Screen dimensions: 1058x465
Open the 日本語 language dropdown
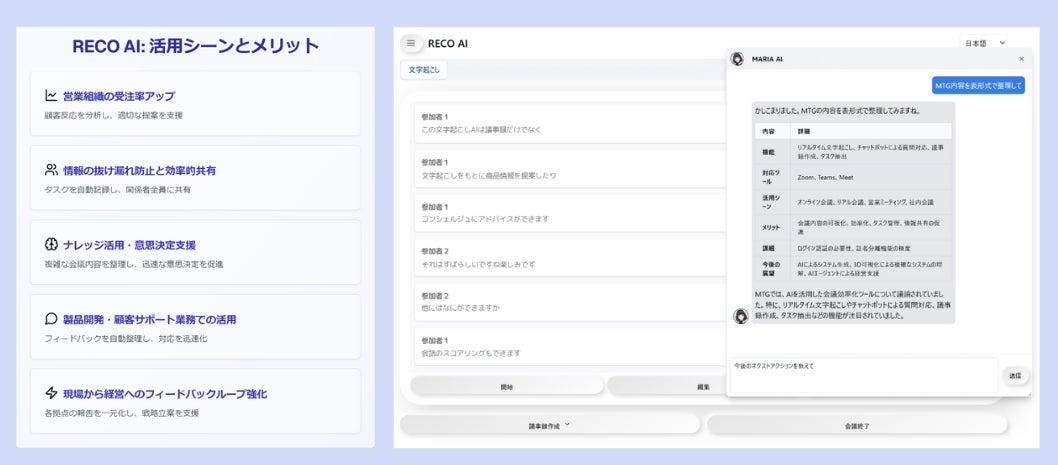point(984,43)
